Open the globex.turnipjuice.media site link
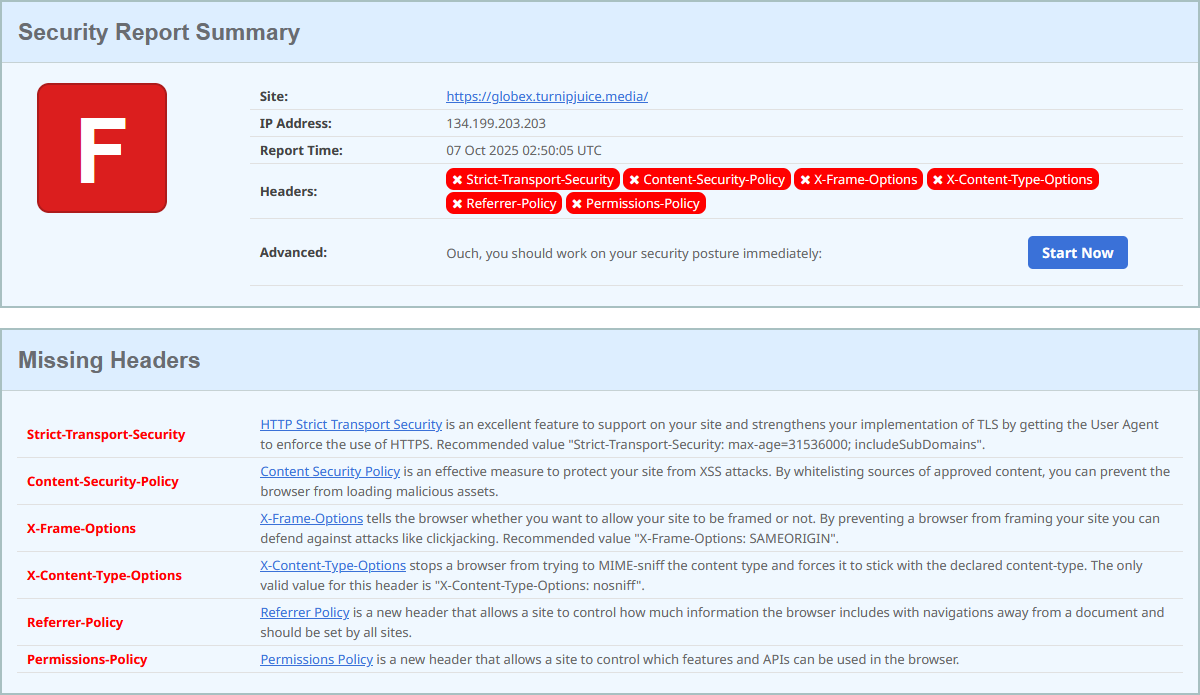The image size is (1200, 695). coord(547,97)
